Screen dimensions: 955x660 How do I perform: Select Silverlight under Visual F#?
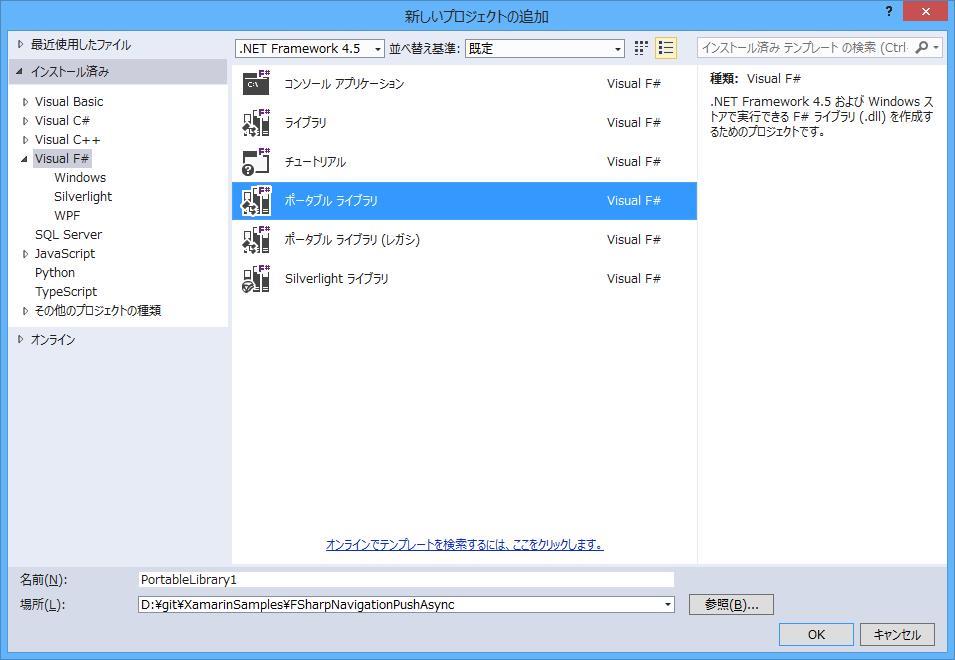[83, 197]
